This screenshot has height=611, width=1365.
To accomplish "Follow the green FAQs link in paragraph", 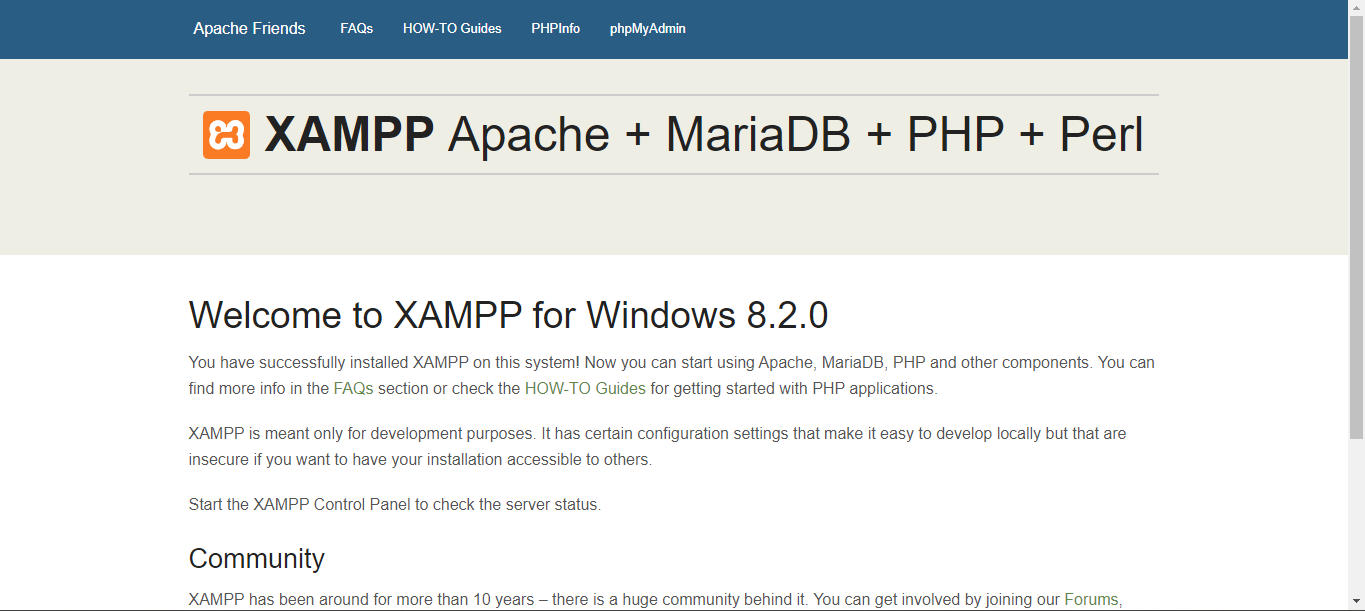I will click(x=353, y=388).
